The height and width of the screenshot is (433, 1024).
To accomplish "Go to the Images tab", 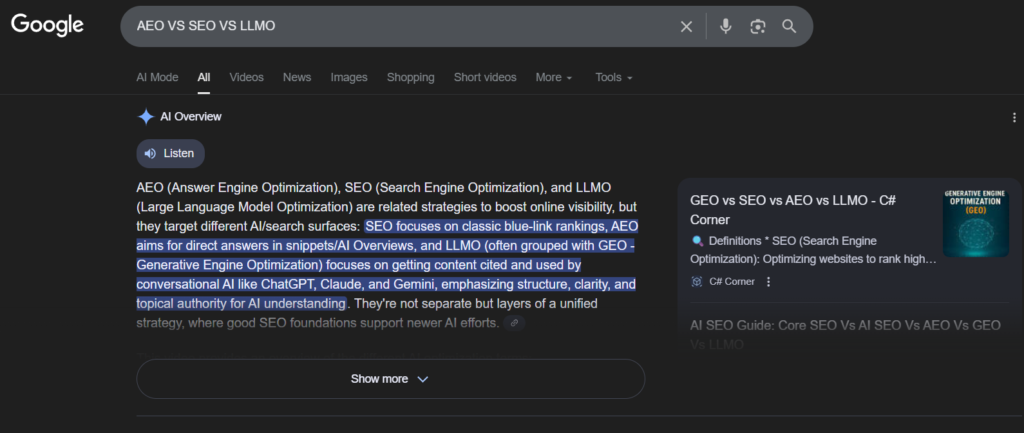I will pos(349,77).
